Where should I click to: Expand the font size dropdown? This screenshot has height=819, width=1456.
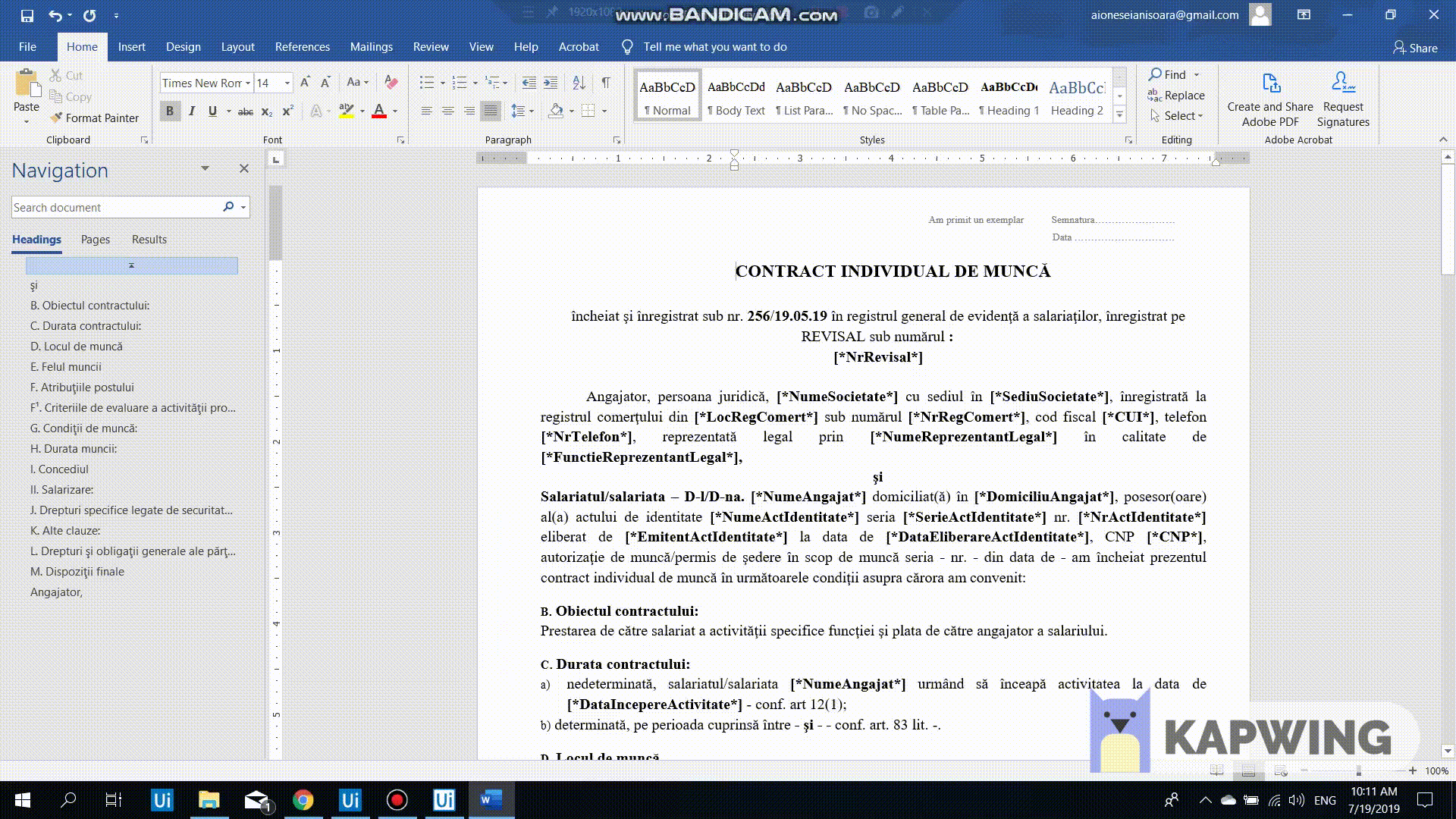(x=287, y=83)
